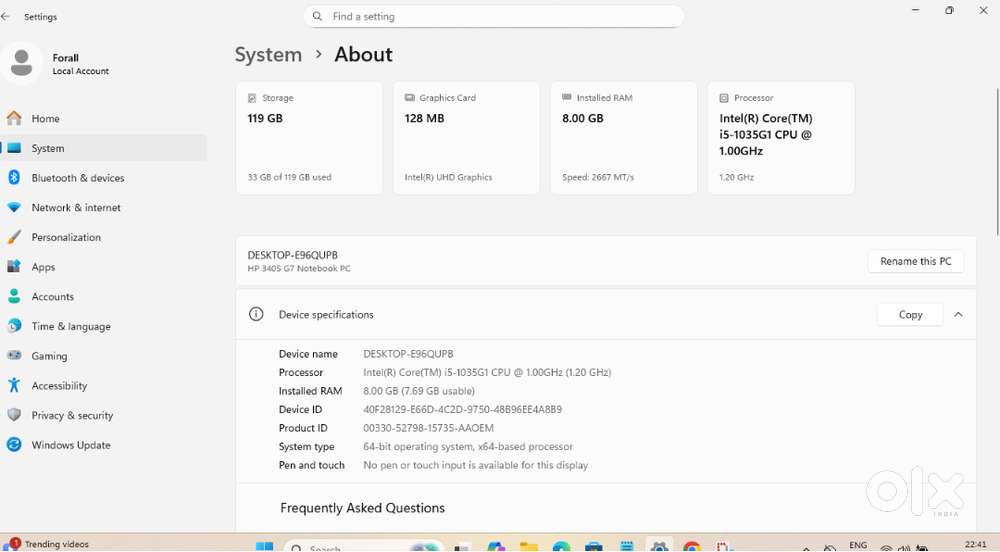Click the back arrow in Settings

click(x=7, y=17)
